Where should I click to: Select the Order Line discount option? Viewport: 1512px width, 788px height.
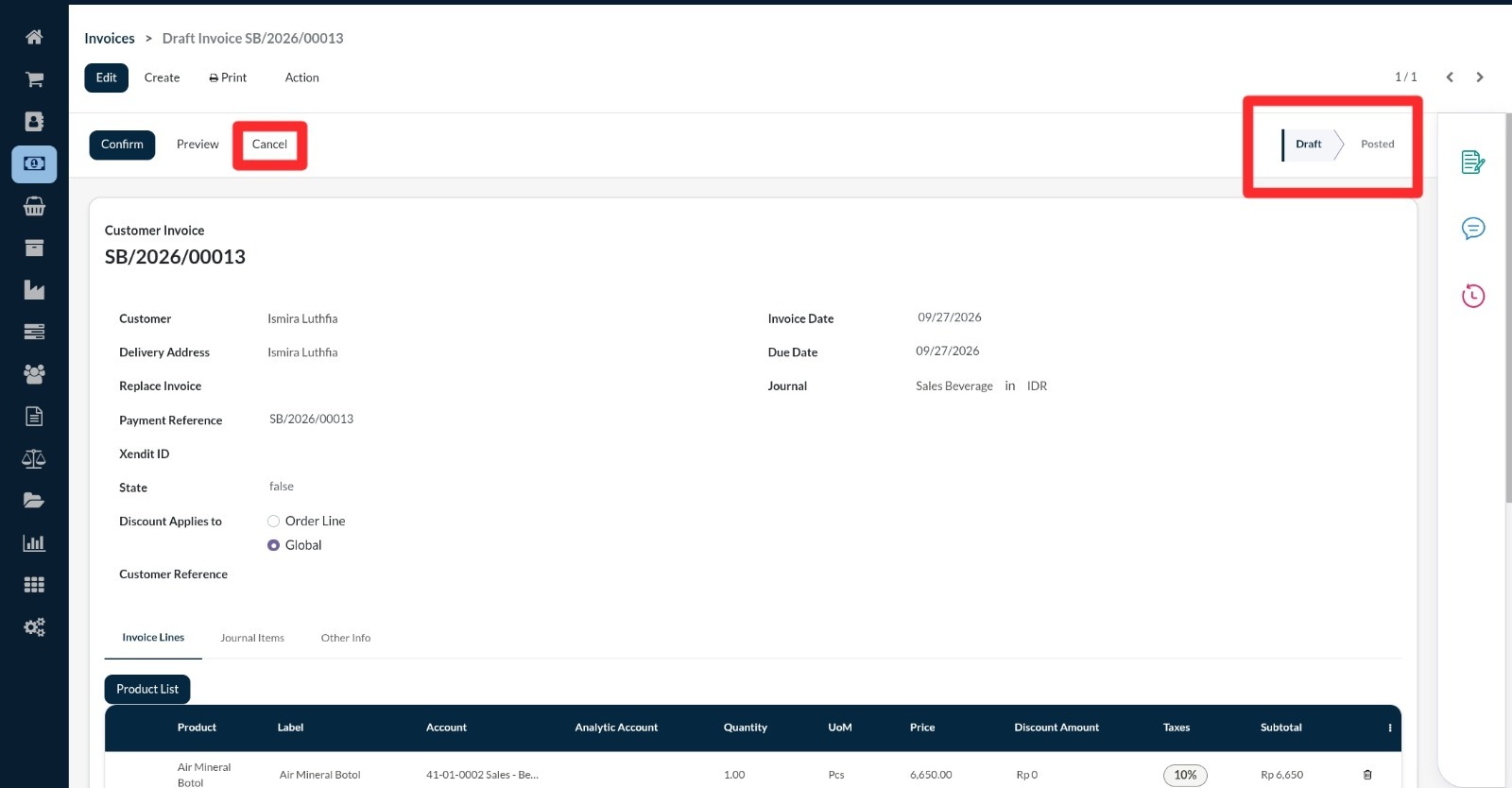[273, 522]
